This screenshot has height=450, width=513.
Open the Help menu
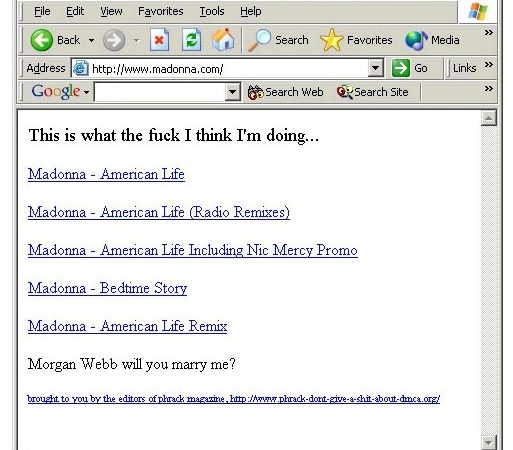point(251,11)
